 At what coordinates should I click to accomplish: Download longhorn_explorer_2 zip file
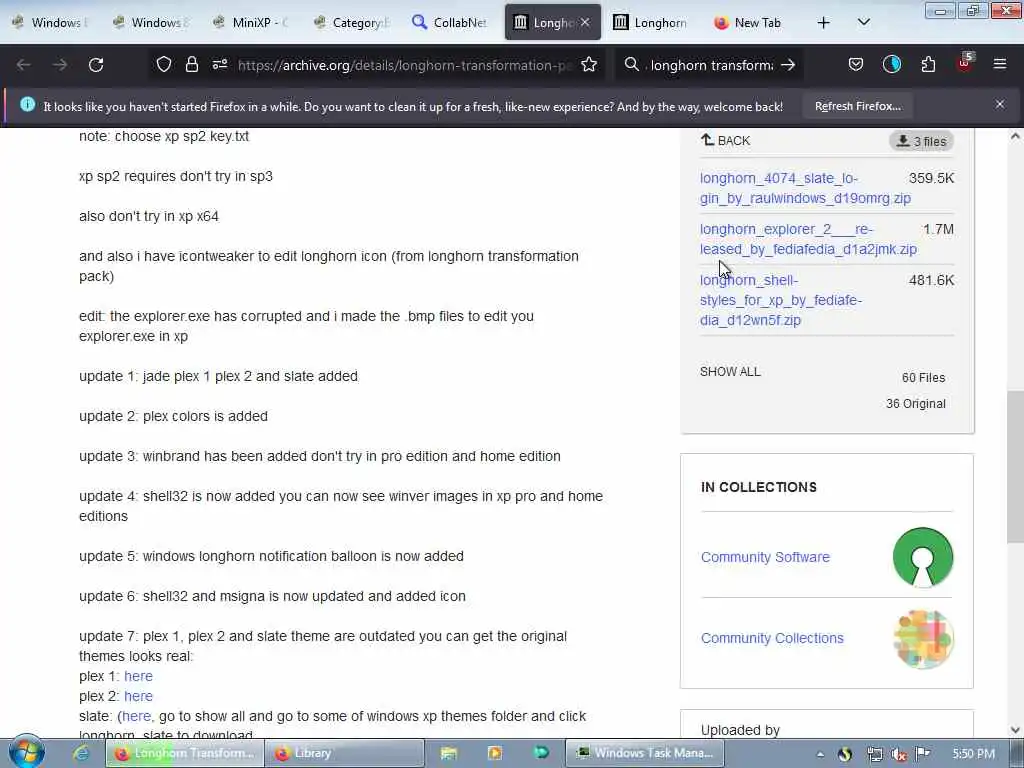click(808, 239)
